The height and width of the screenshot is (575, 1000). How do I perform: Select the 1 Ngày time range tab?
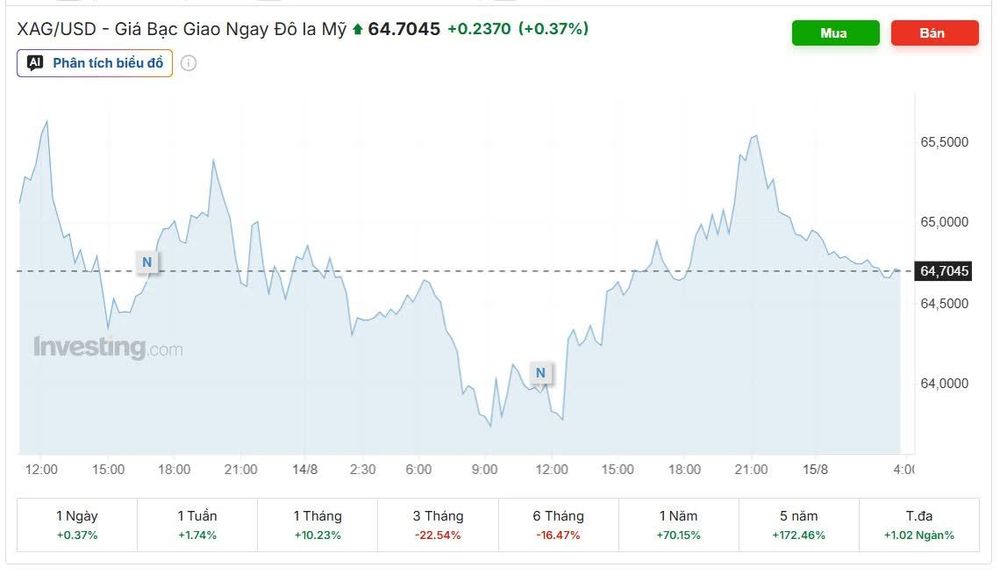pos(77,525)
